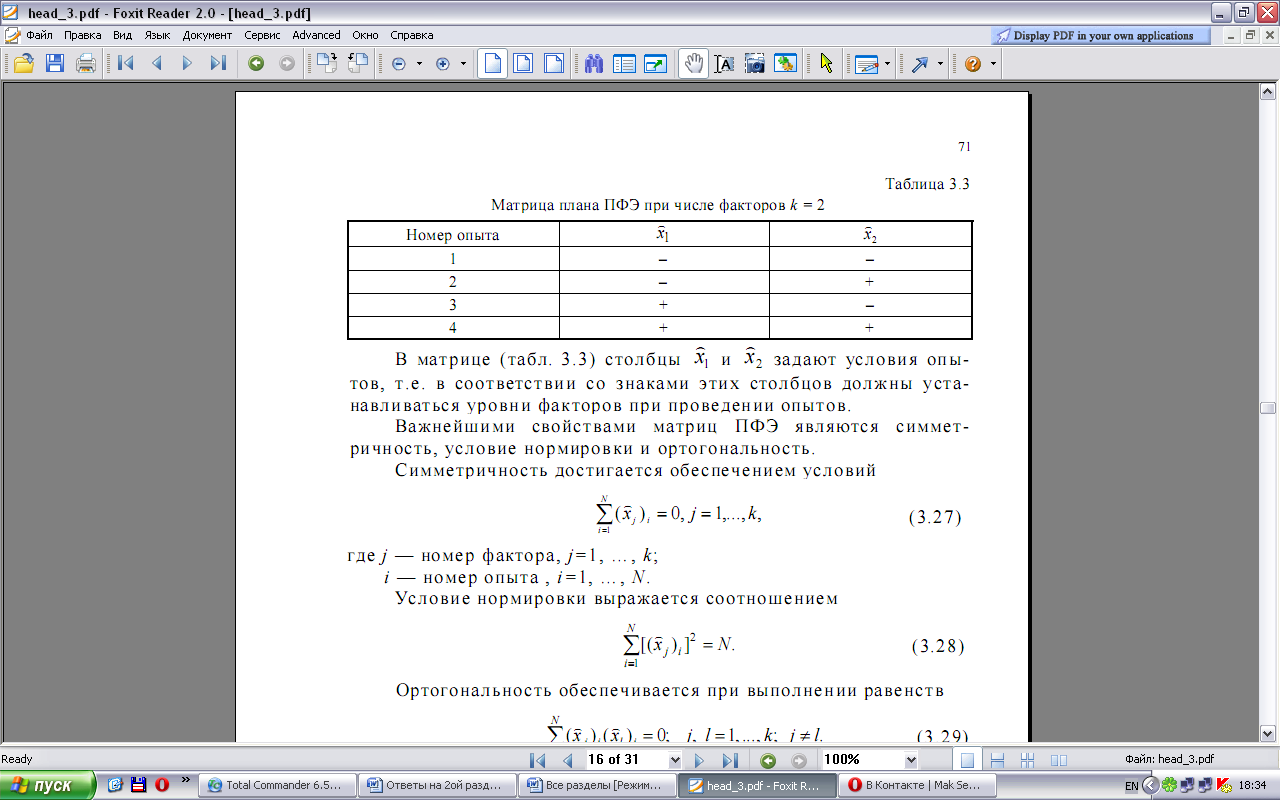1280x800 pixels.
Task: Select the annotation arrow cursor tool
Action: click(x=826, y=64)
